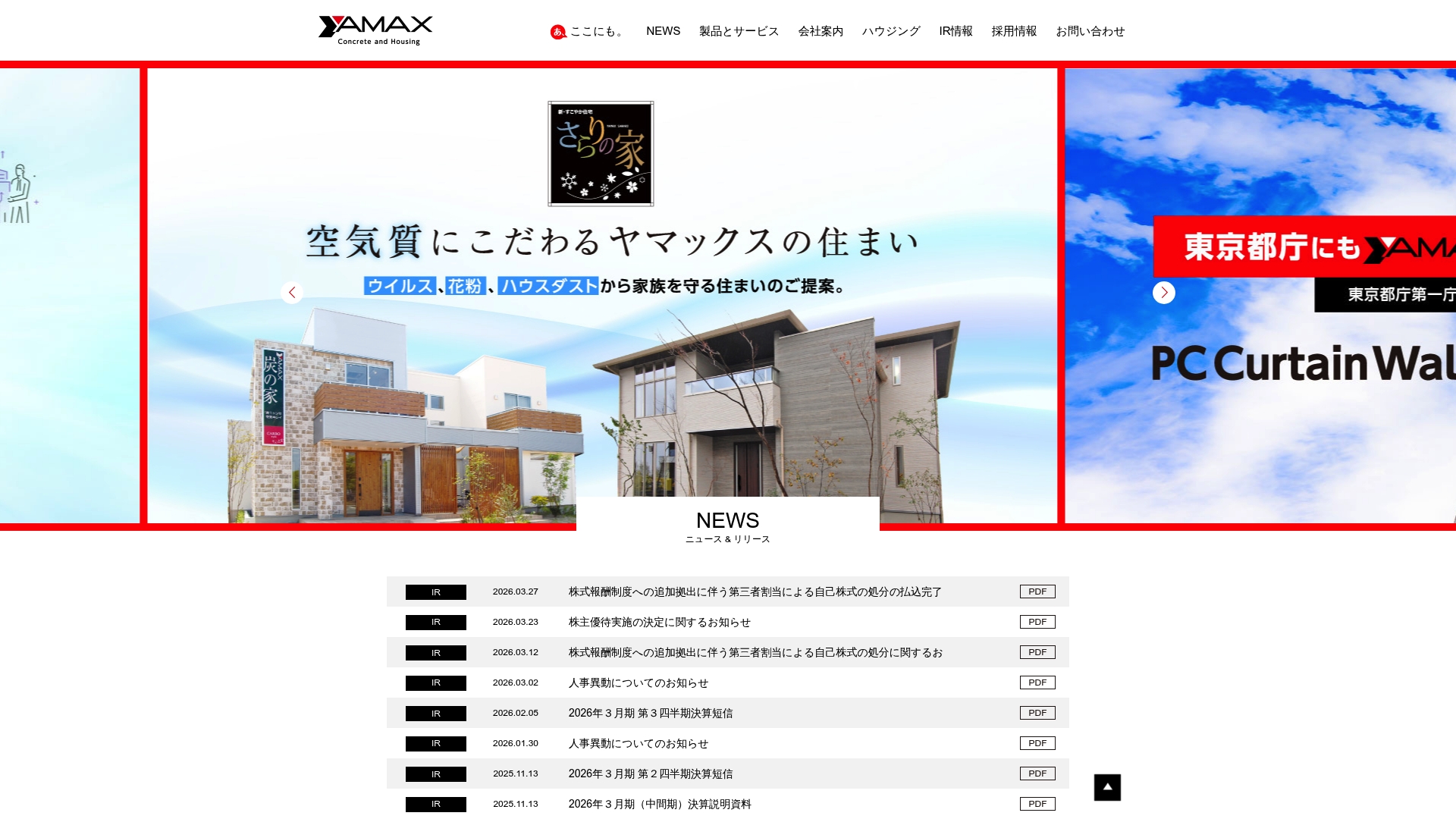Open 2026.03.02 人事異動についてのお知らせ link
The height and width of the screenshot is (819, 1456).
639,682
